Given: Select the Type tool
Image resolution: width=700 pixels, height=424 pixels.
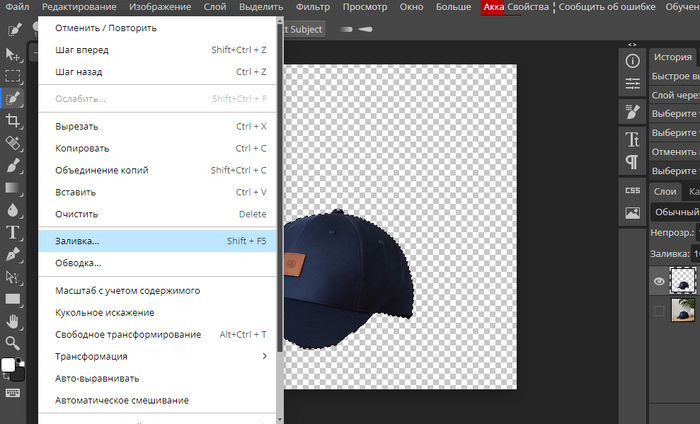Looking at the screenshot, I should 13,232.
